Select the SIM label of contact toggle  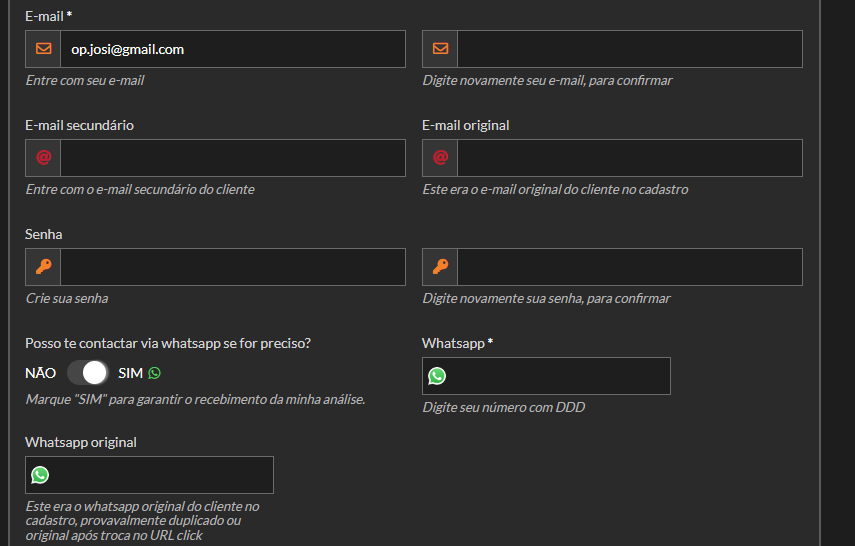130,373
